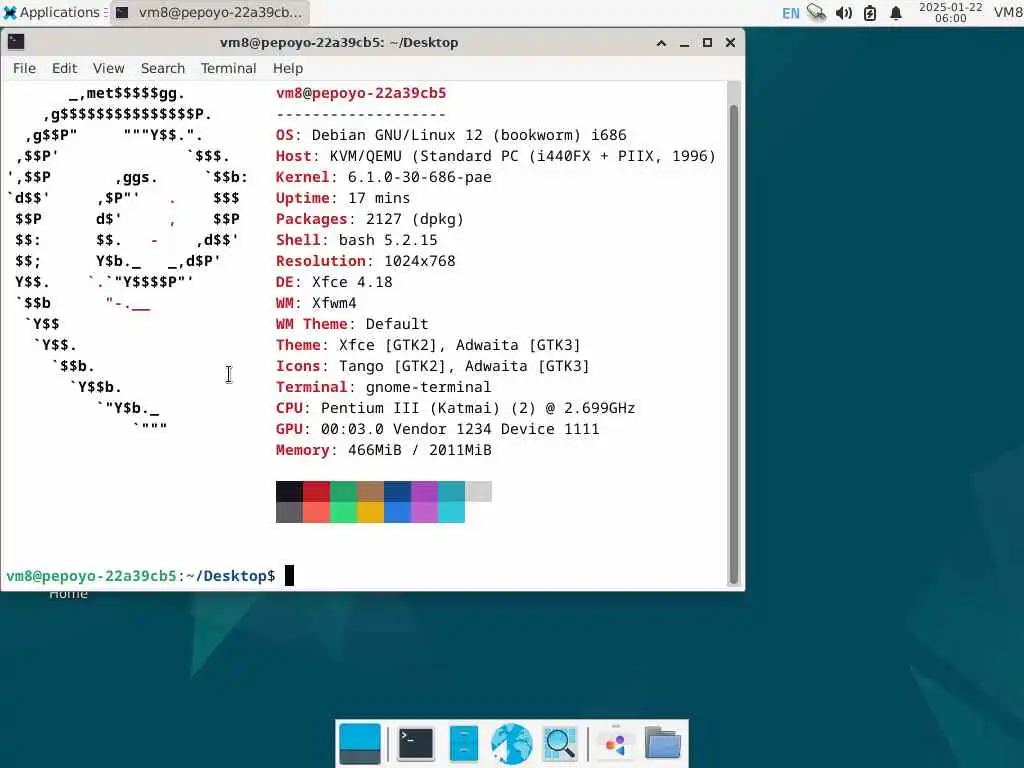
Task: Open the colorful dots dock icon
Action: click(615, 743)
